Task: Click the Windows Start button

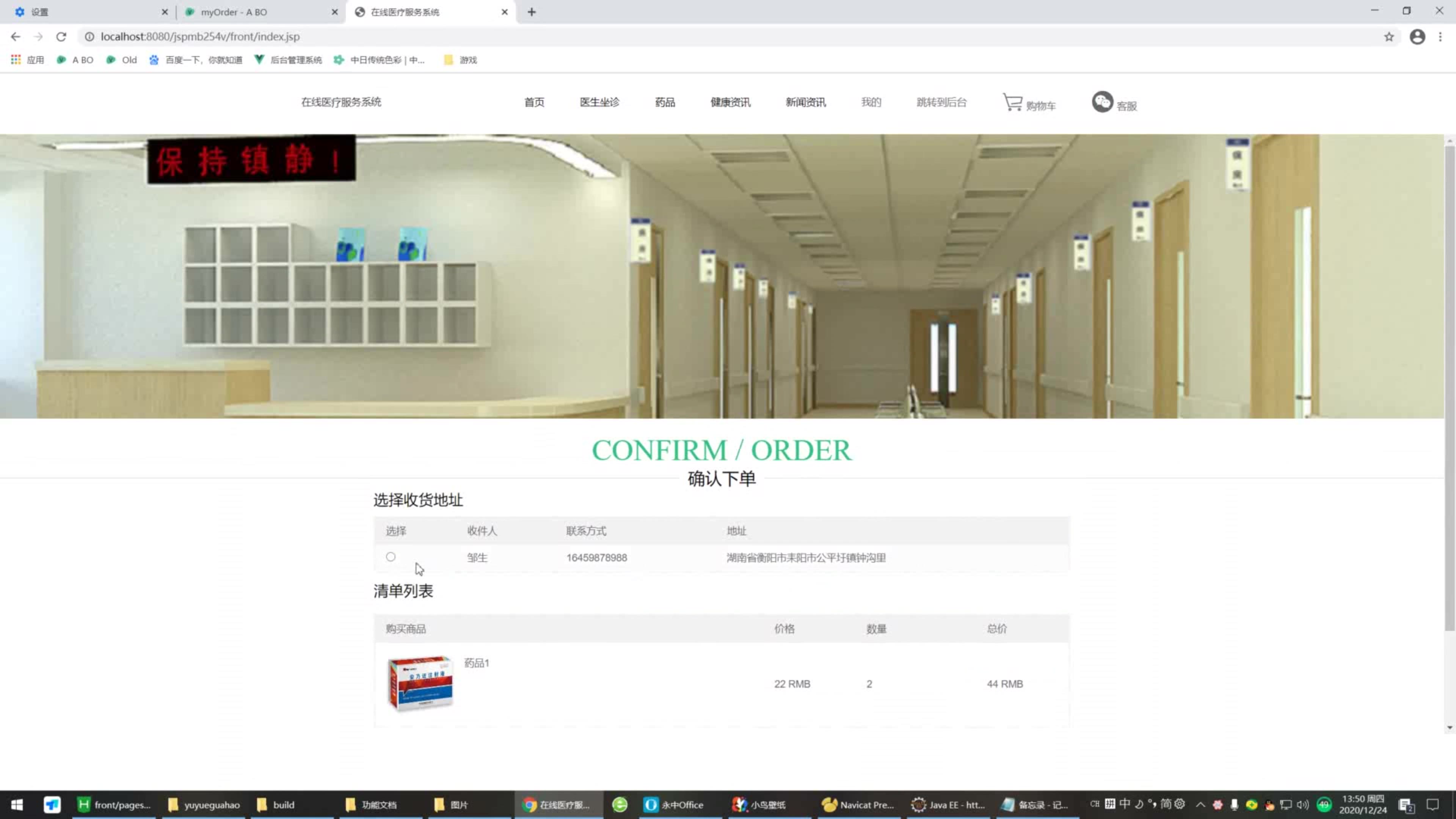Action: [17, 804]
